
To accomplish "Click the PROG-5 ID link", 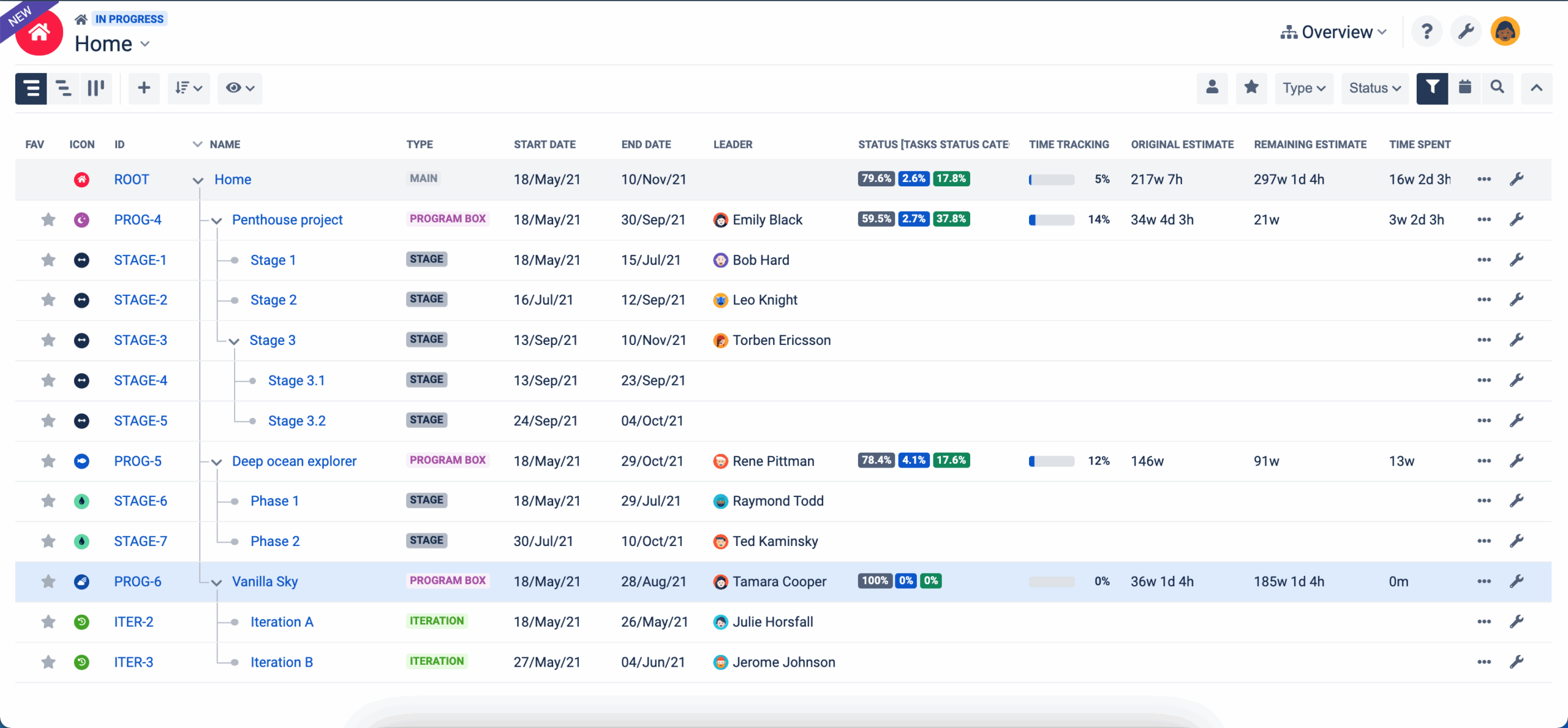I will [x=137, y=461].
